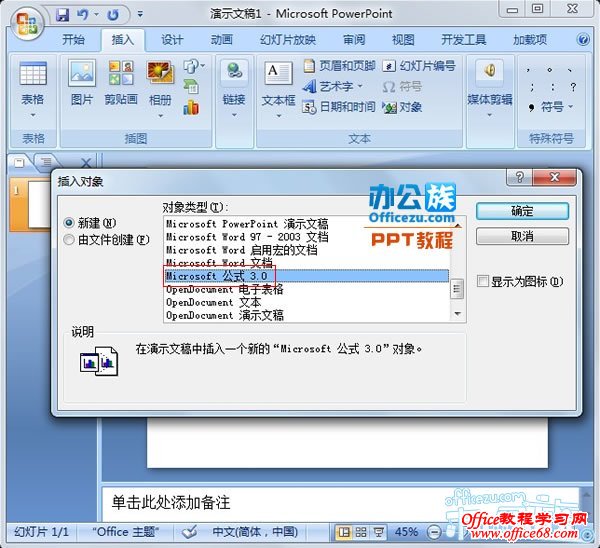Switch to the 设计 ribbon tab
The image size is (600, 548).
point(172,40)
